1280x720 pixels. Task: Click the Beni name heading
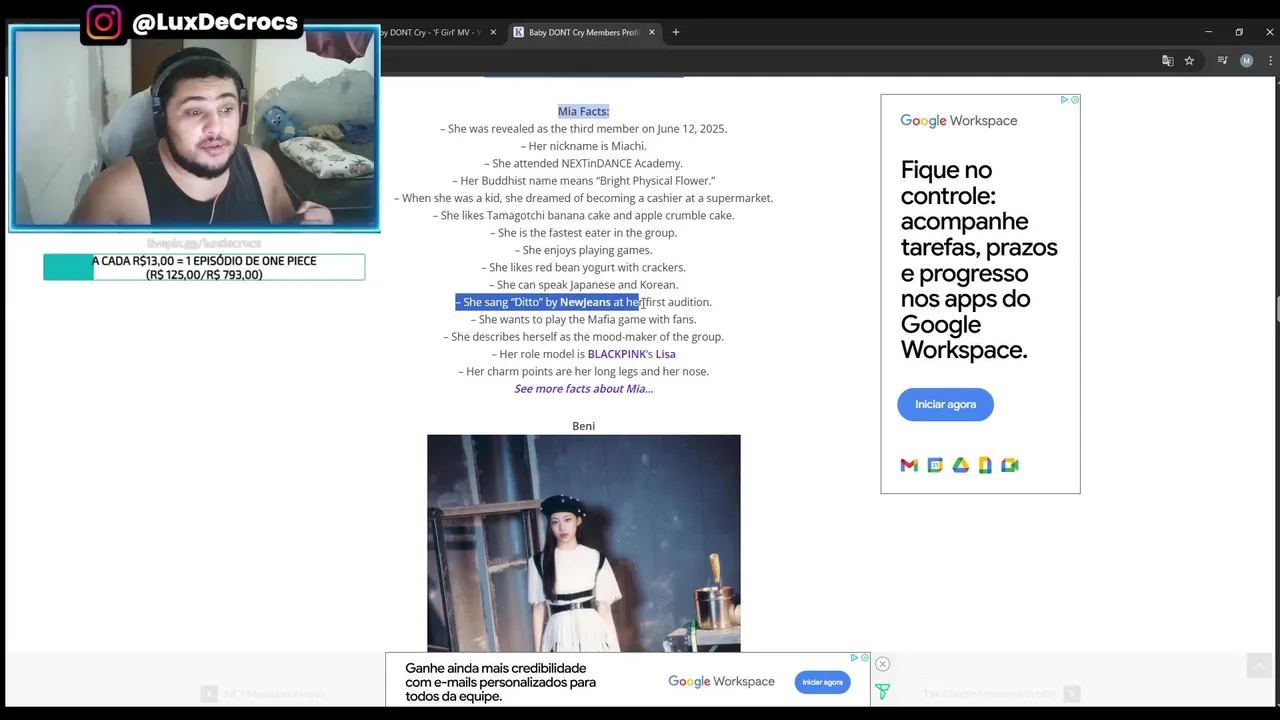pos(584,426)
